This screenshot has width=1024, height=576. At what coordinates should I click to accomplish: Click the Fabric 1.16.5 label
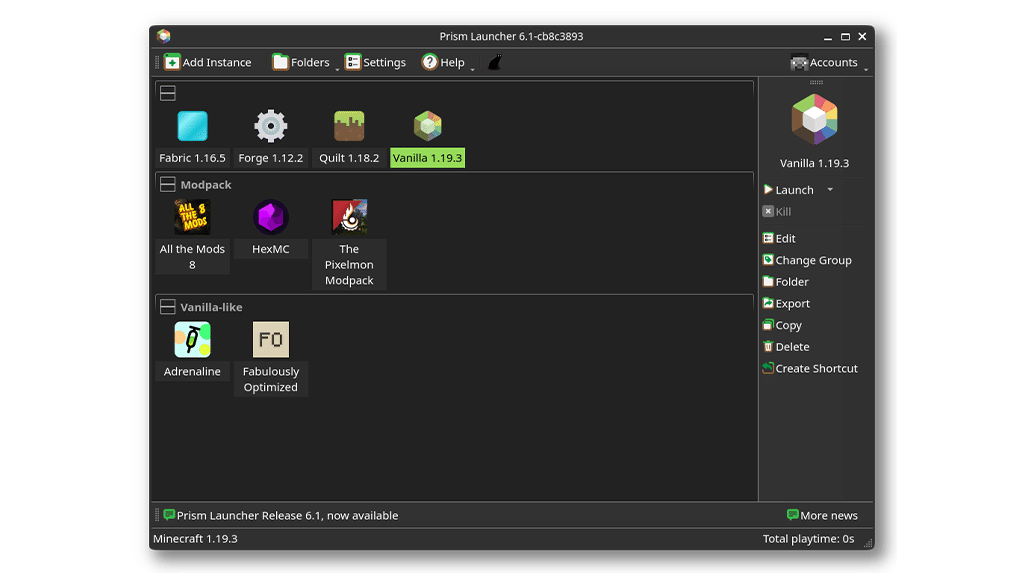192,157
